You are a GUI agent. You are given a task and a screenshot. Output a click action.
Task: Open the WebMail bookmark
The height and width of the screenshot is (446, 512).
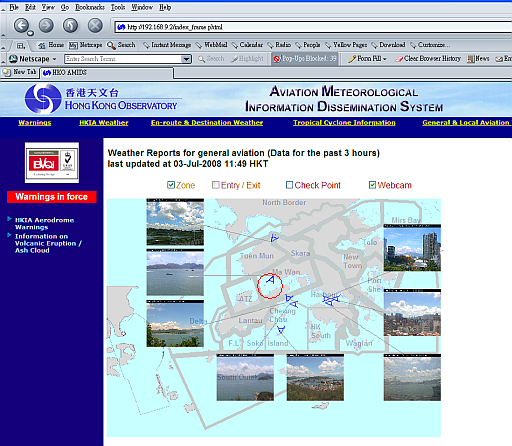coord(211,45)
